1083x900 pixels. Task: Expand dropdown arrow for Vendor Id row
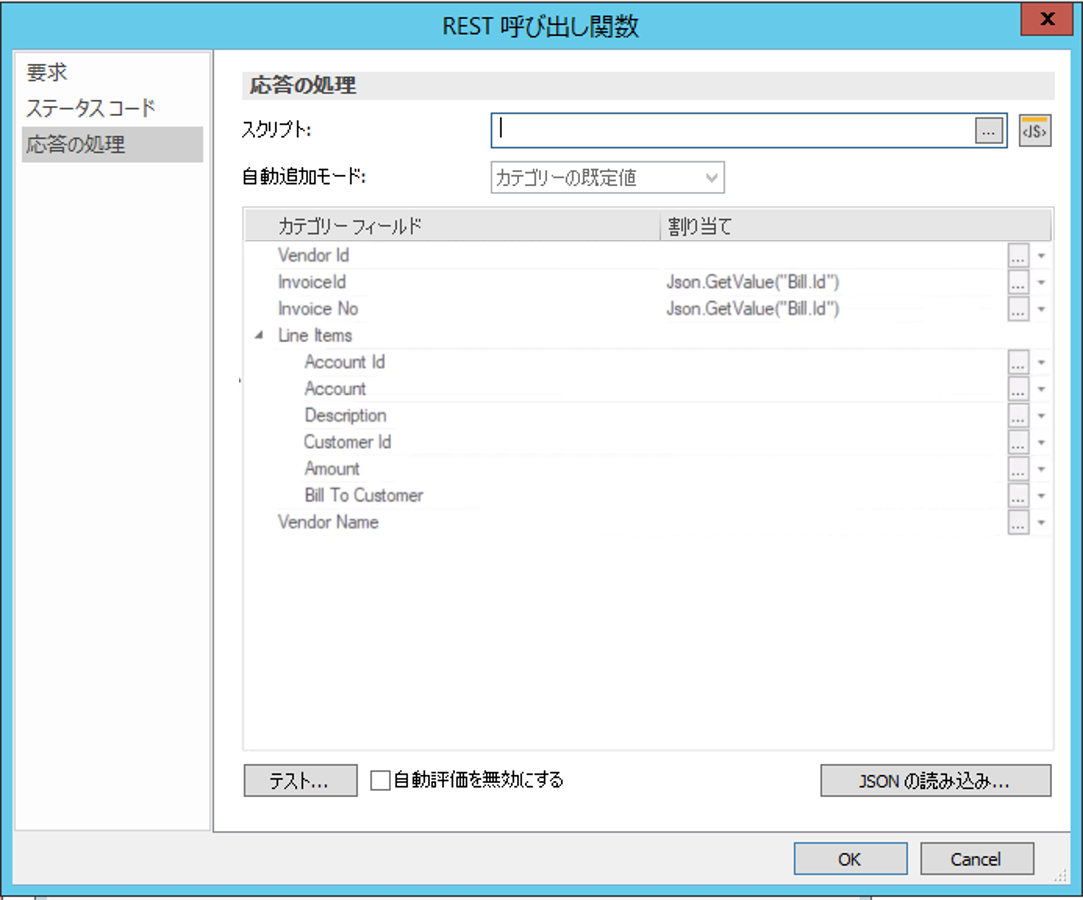[x=1041, y=256]
